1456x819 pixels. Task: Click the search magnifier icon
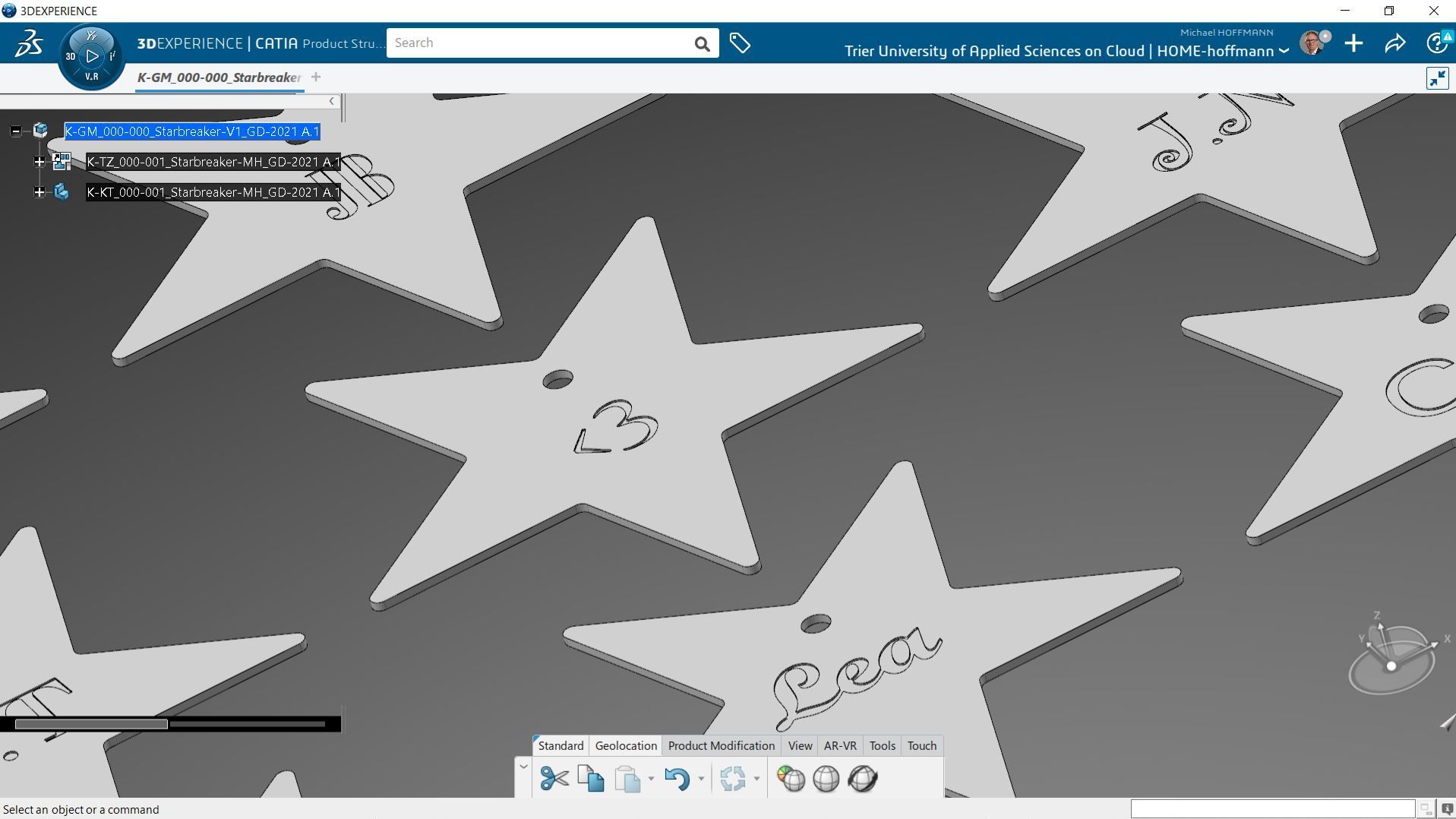point(702,43)
